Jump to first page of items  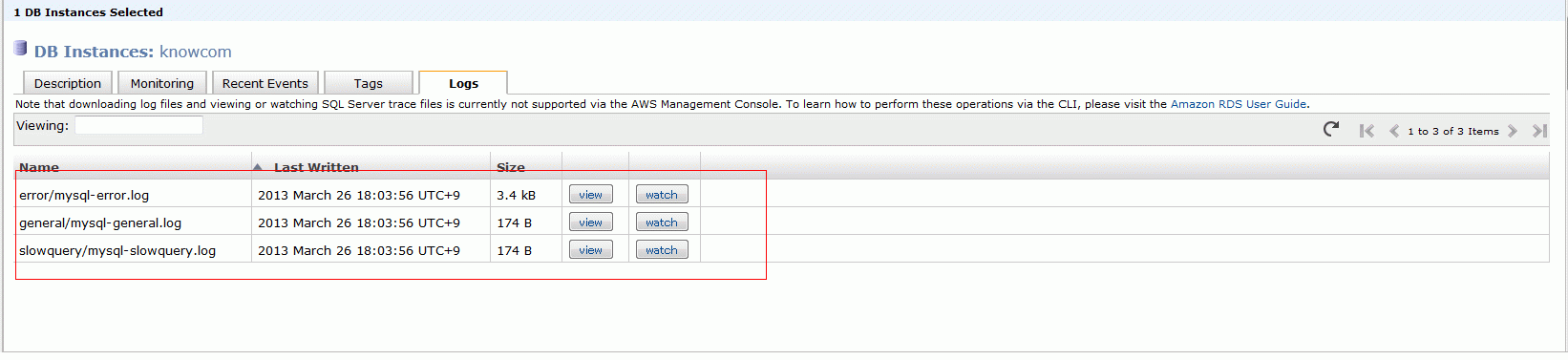tap(1367, 131)
